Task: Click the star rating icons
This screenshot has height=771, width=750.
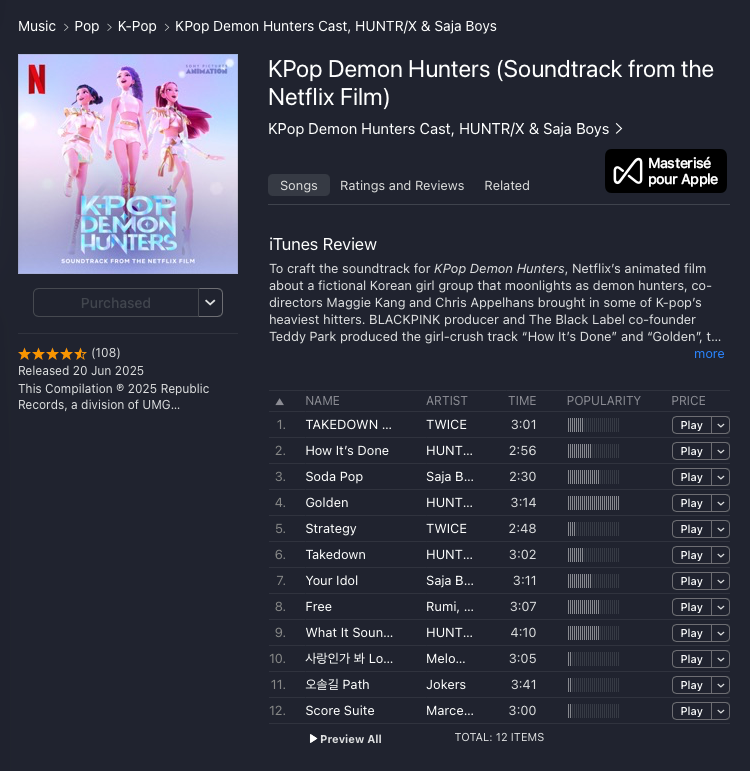Action: tap(52, 353)
